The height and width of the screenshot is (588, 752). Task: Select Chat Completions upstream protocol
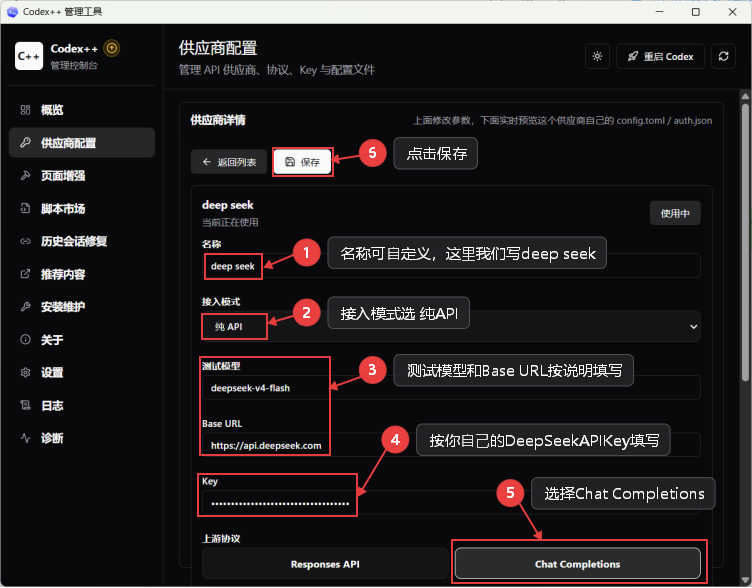point(577,564)
